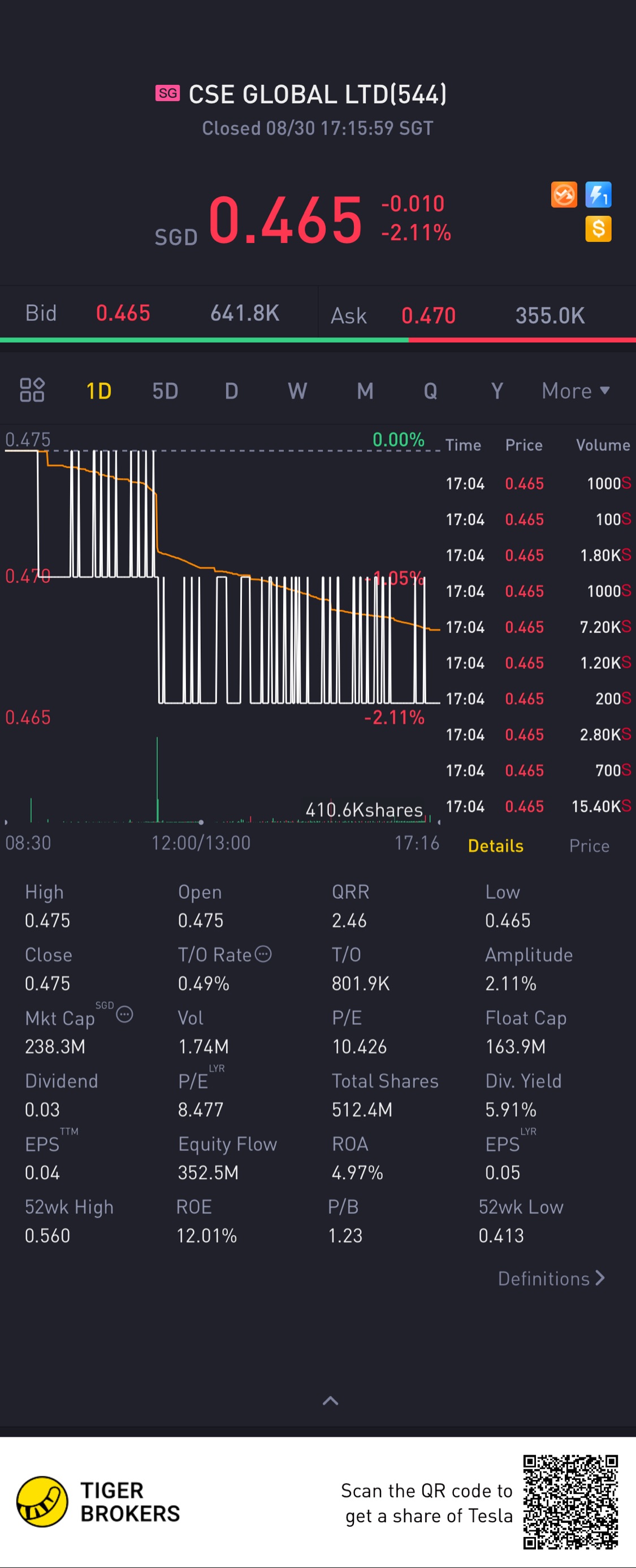
Task: Tap the Tesla share QR code
Action: [x=570, y=1502]
